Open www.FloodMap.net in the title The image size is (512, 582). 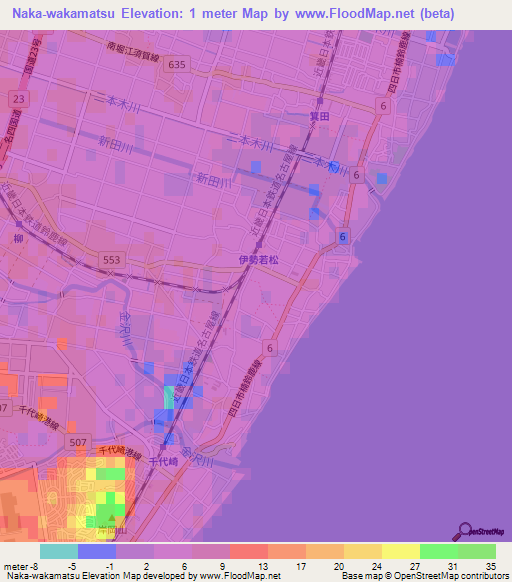tap(355, 14)
